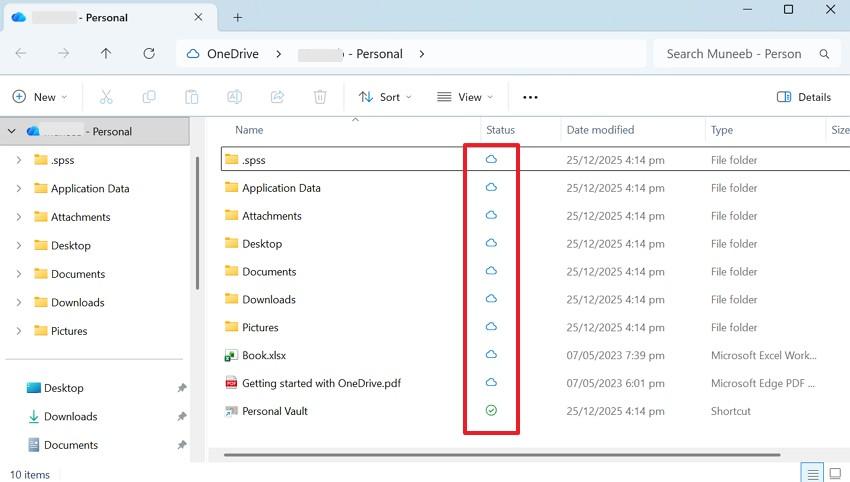Click the PDF icon of Getting started file
This screenshot has width=850, height=482.
tap(231, 383)
